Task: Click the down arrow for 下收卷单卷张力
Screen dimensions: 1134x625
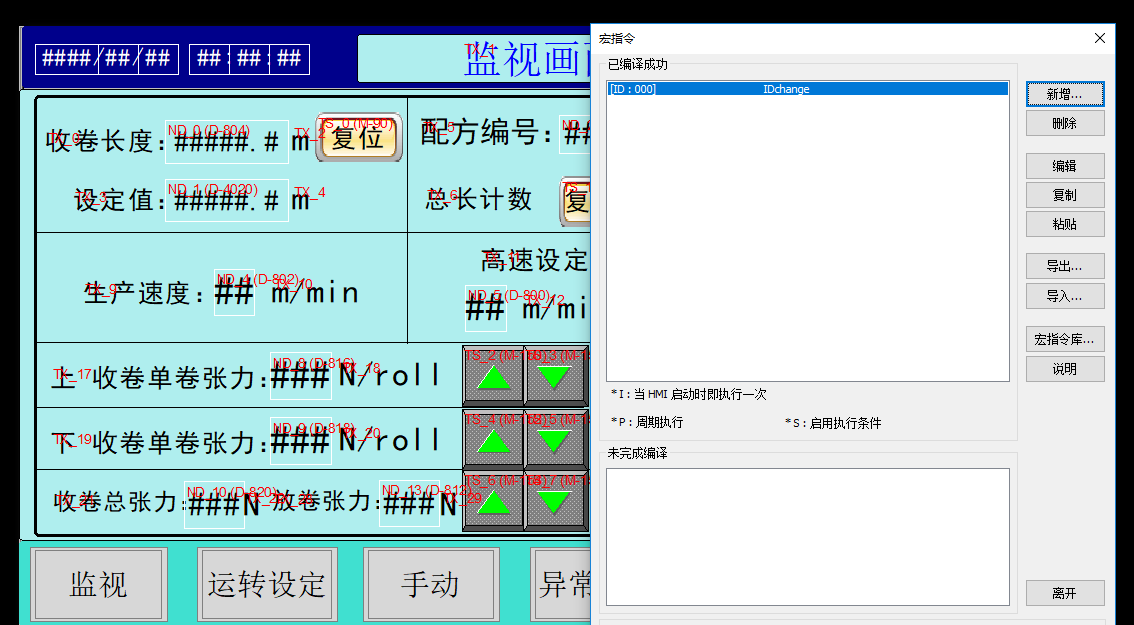Action: (x=555, y=438)
